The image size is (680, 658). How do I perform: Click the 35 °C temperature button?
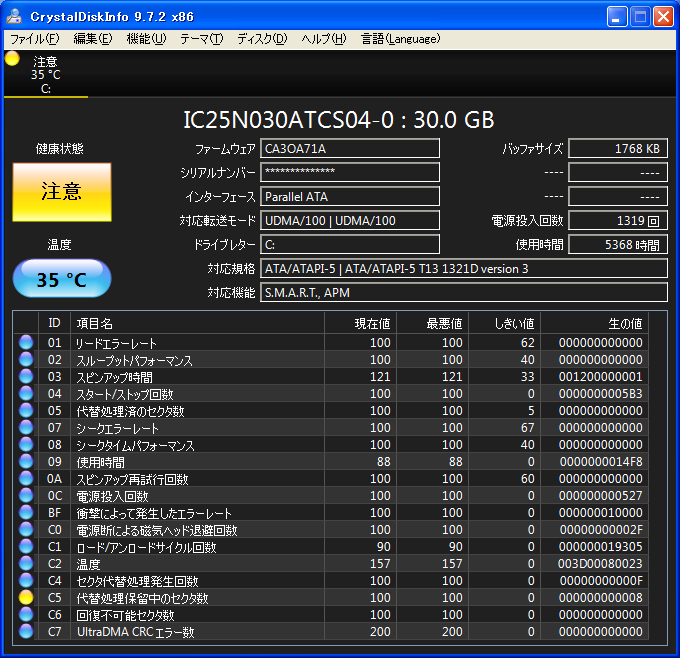click(x=62, y=278)
